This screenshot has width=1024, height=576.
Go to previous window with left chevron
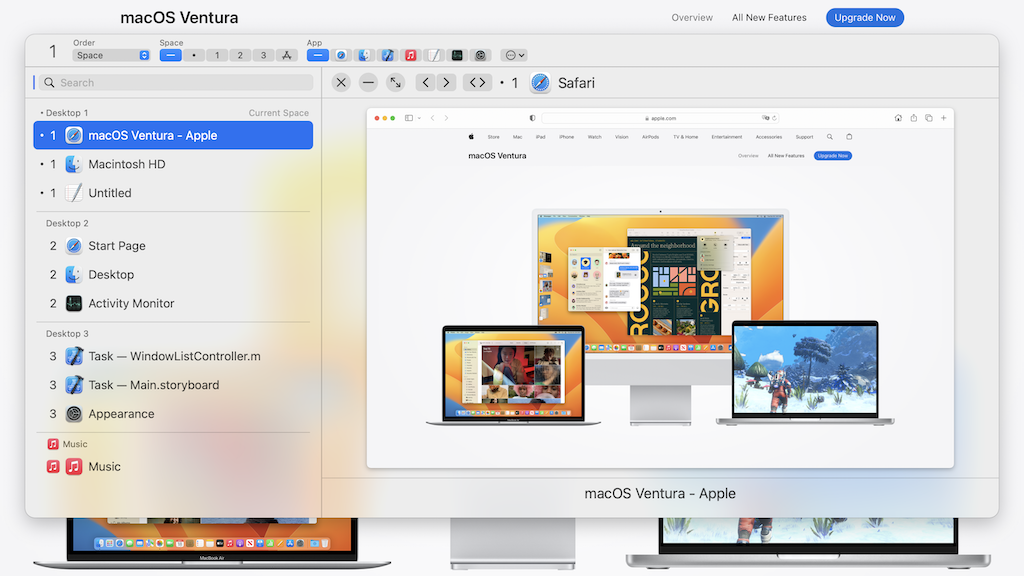pyautogui.click(x=426, y=83)
